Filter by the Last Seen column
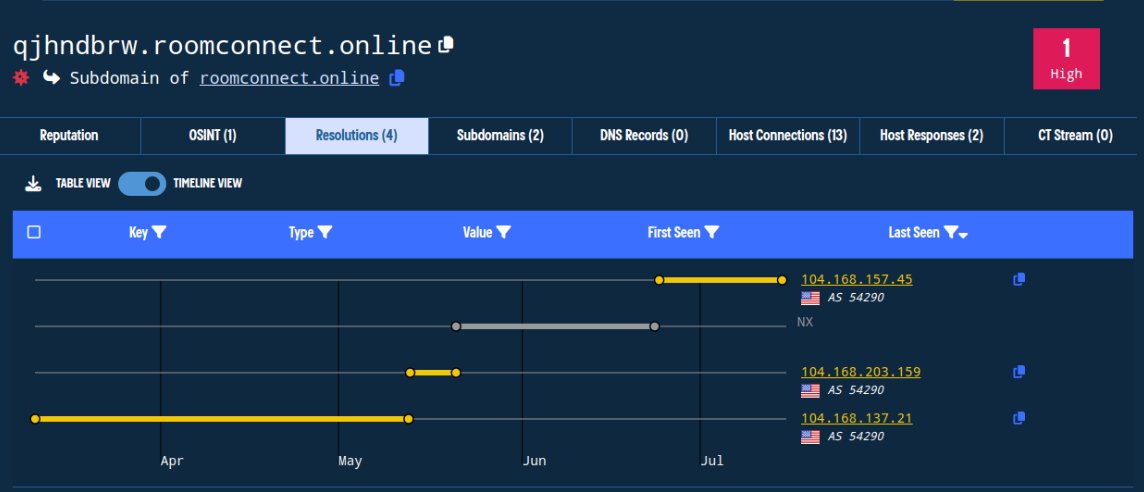 950,232
